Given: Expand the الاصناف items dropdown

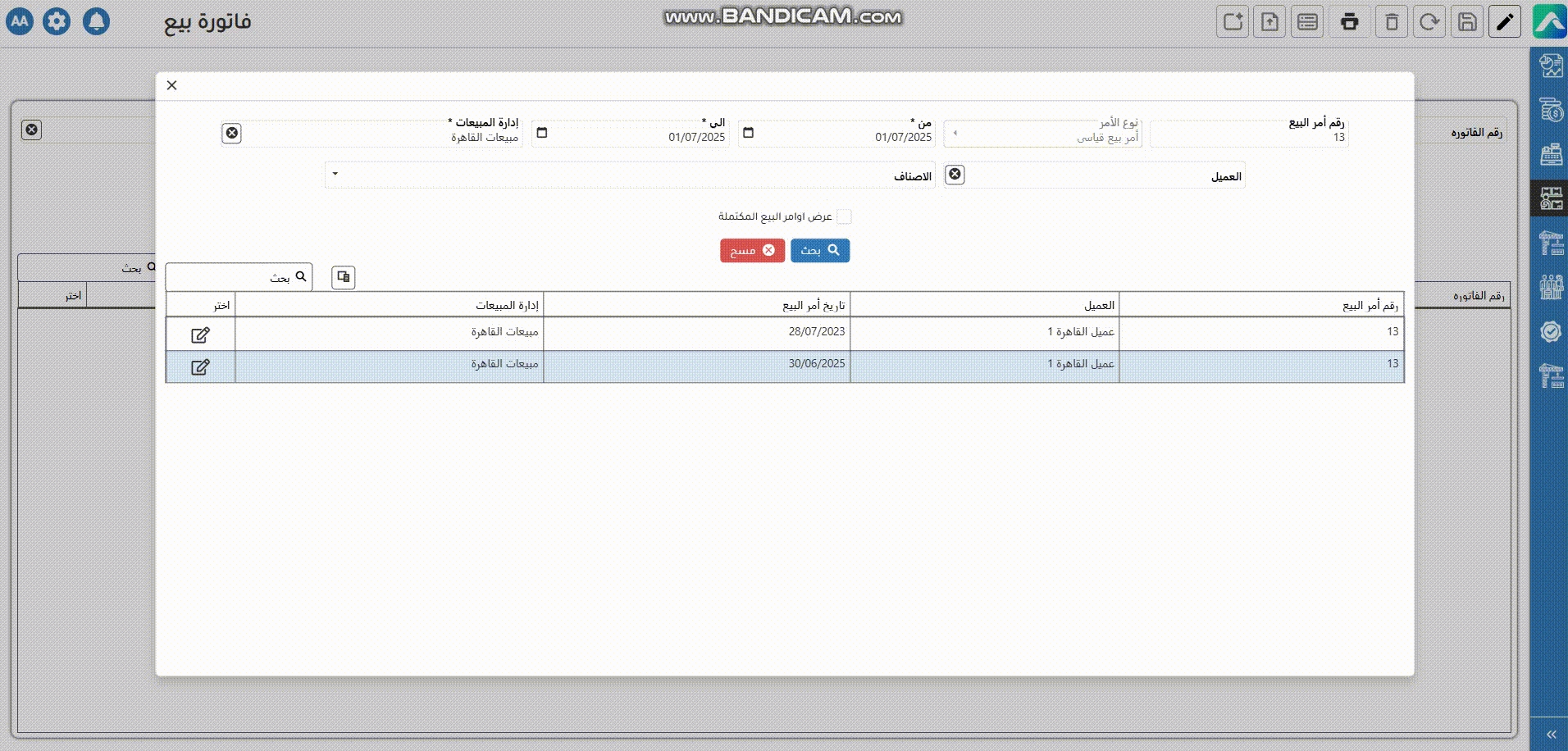Looking at the screenshot, I should pos(335,175).
